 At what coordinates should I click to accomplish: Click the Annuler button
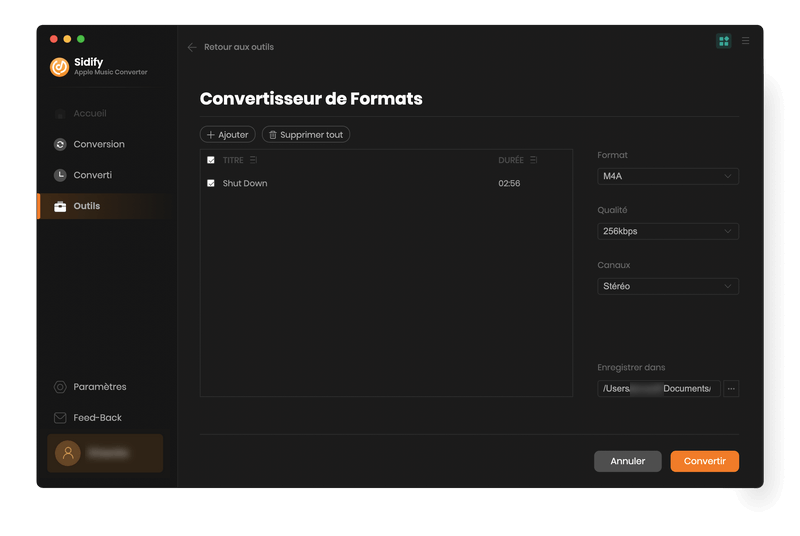point(627,461)
